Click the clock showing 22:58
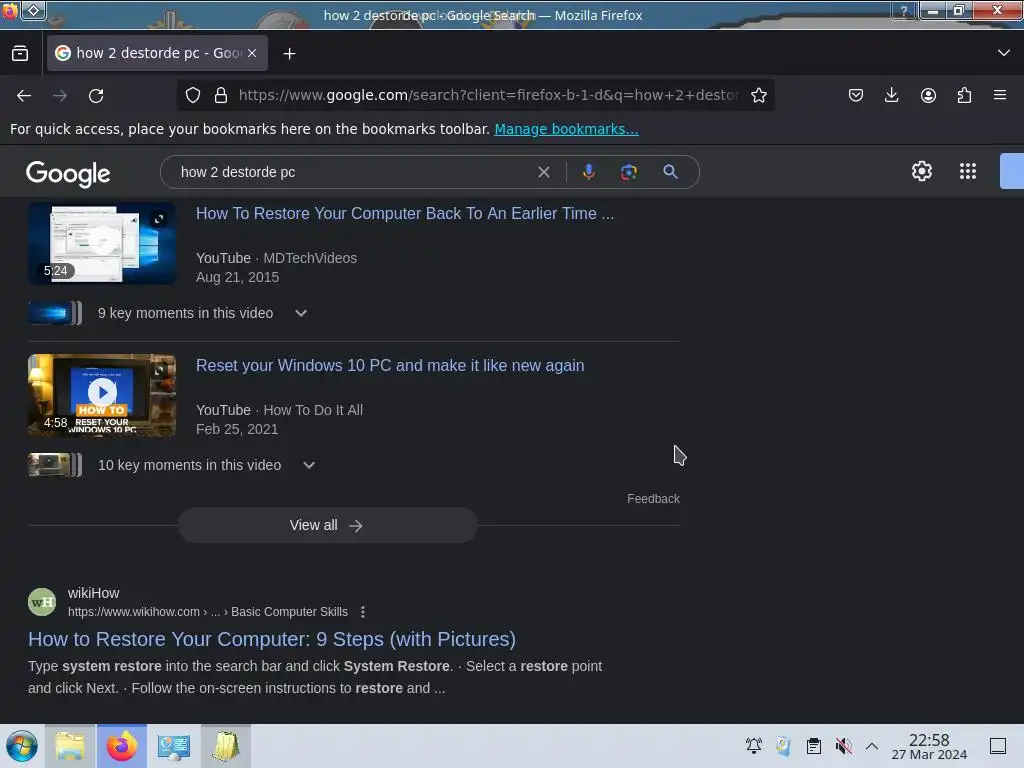 coord(929,746)
